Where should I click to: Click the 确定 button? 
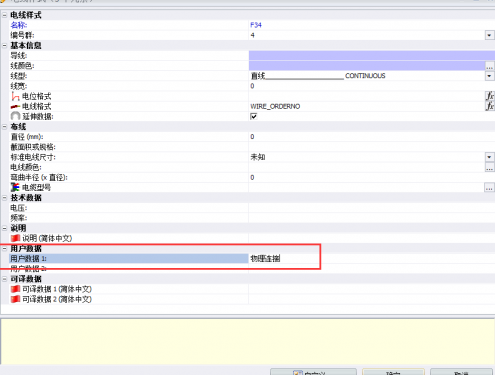(x=393, y=372)
